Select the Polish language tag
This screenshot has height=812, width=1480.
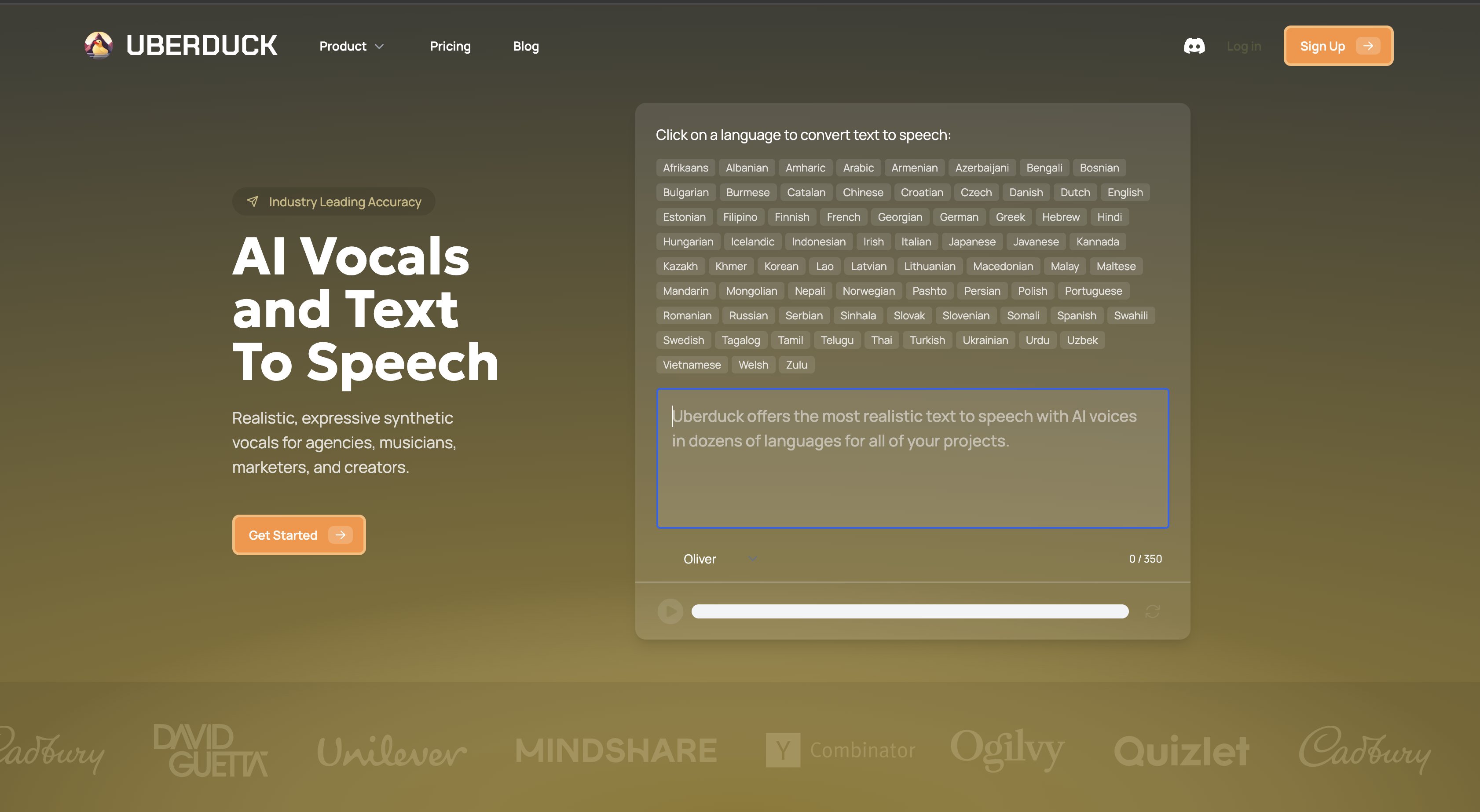[x=1032, y=291]
